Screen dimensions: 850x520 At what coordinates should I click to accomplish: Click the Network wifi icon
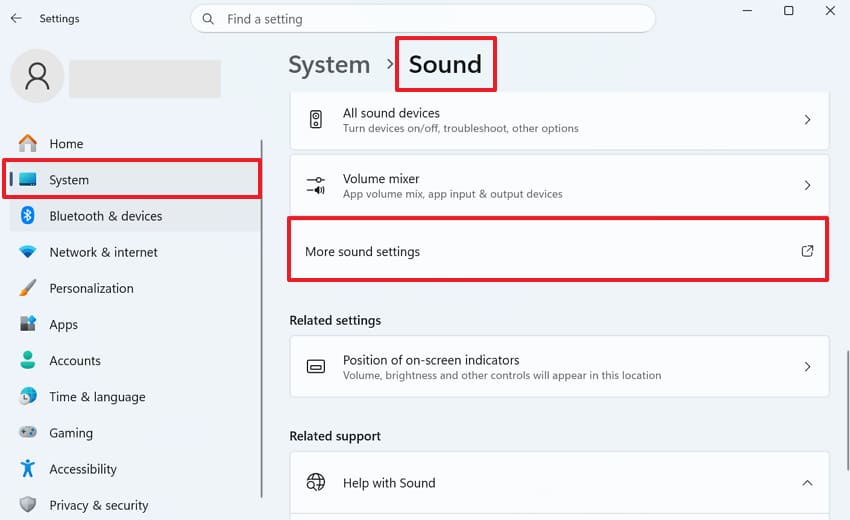(x=28, y=252)
